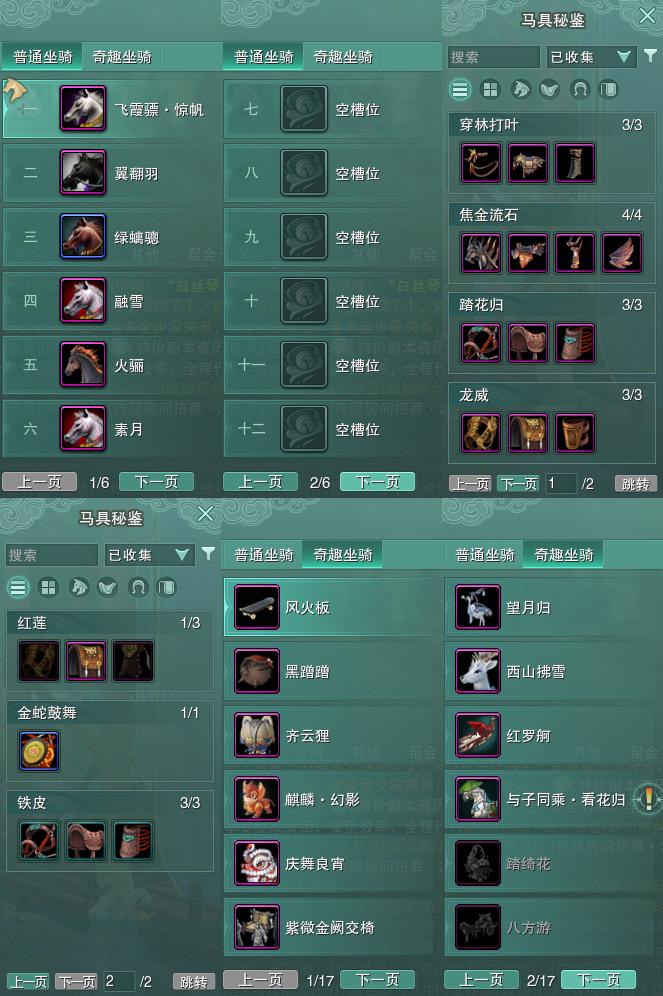The height and width of the screenshot is (996, 663).
Task: Select the 飞霞骠·惊帆 horse icon
Action: pyautogui.click(x=83, y=109)
